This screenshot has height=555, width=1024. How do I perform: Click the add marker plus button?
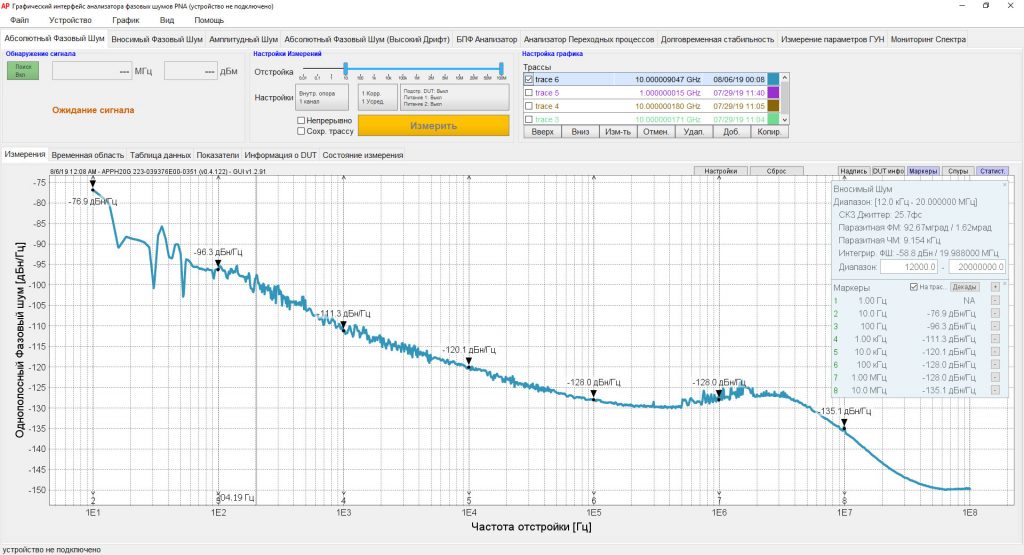(995, 287)
